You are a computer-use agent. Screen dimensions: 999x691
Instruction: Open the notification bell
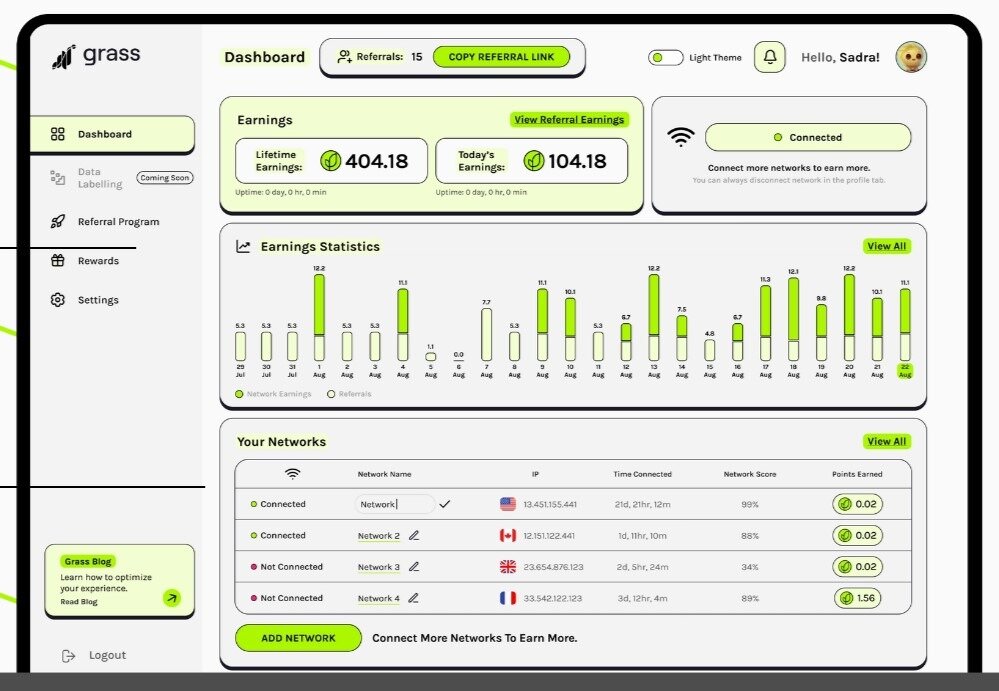770,57
